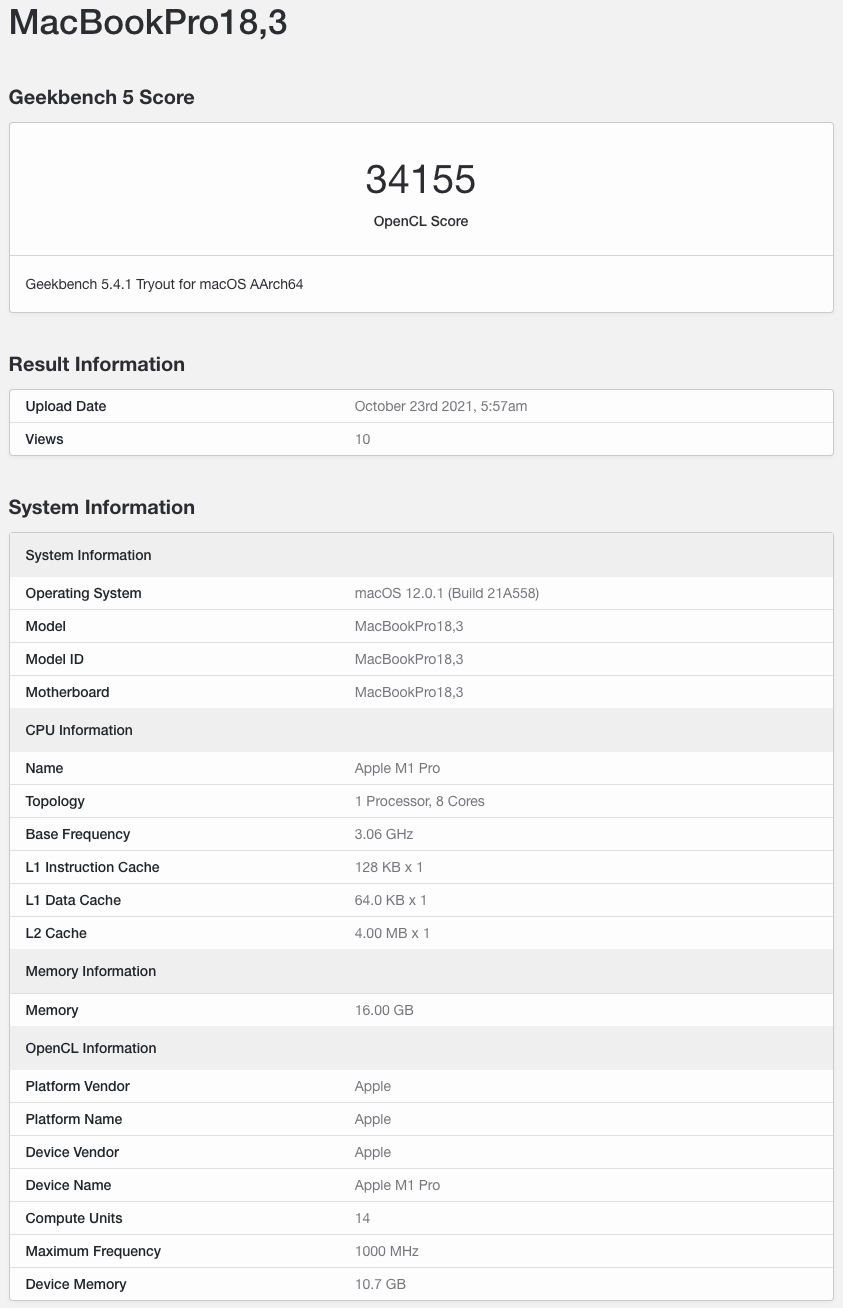Click the 34155 OpenCL score number

(x=420, y=180)
